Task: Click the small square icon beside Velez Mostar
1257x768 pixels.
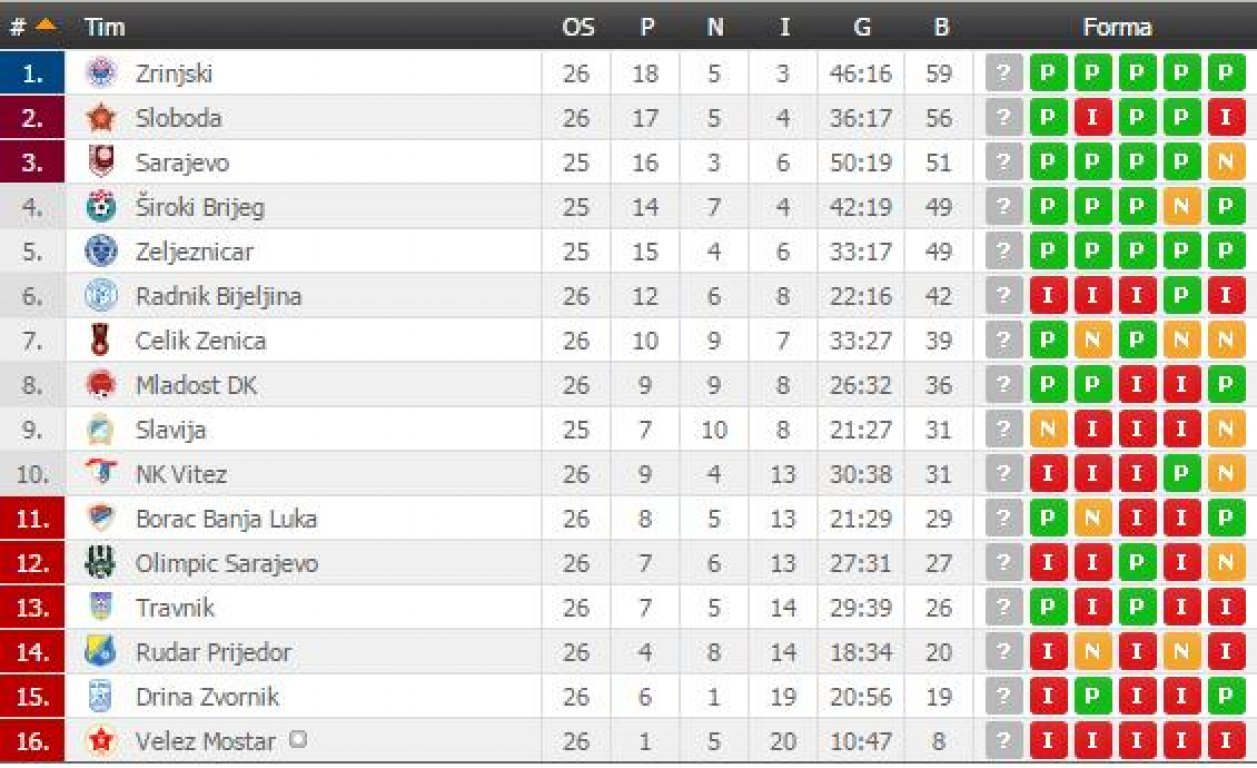Action: (297, 739)
